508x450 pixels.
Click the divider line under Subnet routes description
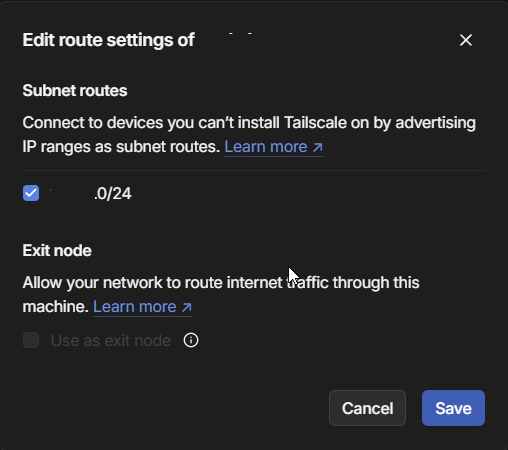pyautogui.click(x=254, y=171)
